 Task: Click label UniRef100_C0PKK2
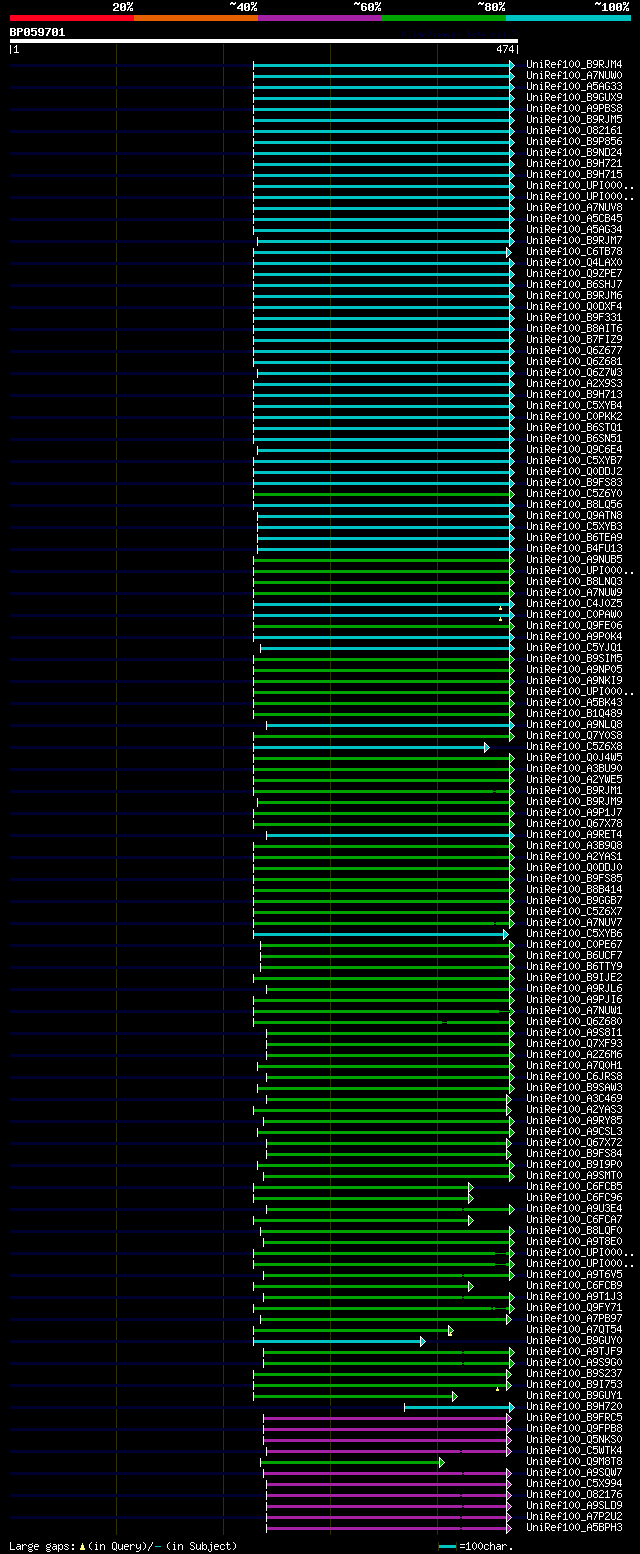(x=574, y=417)
